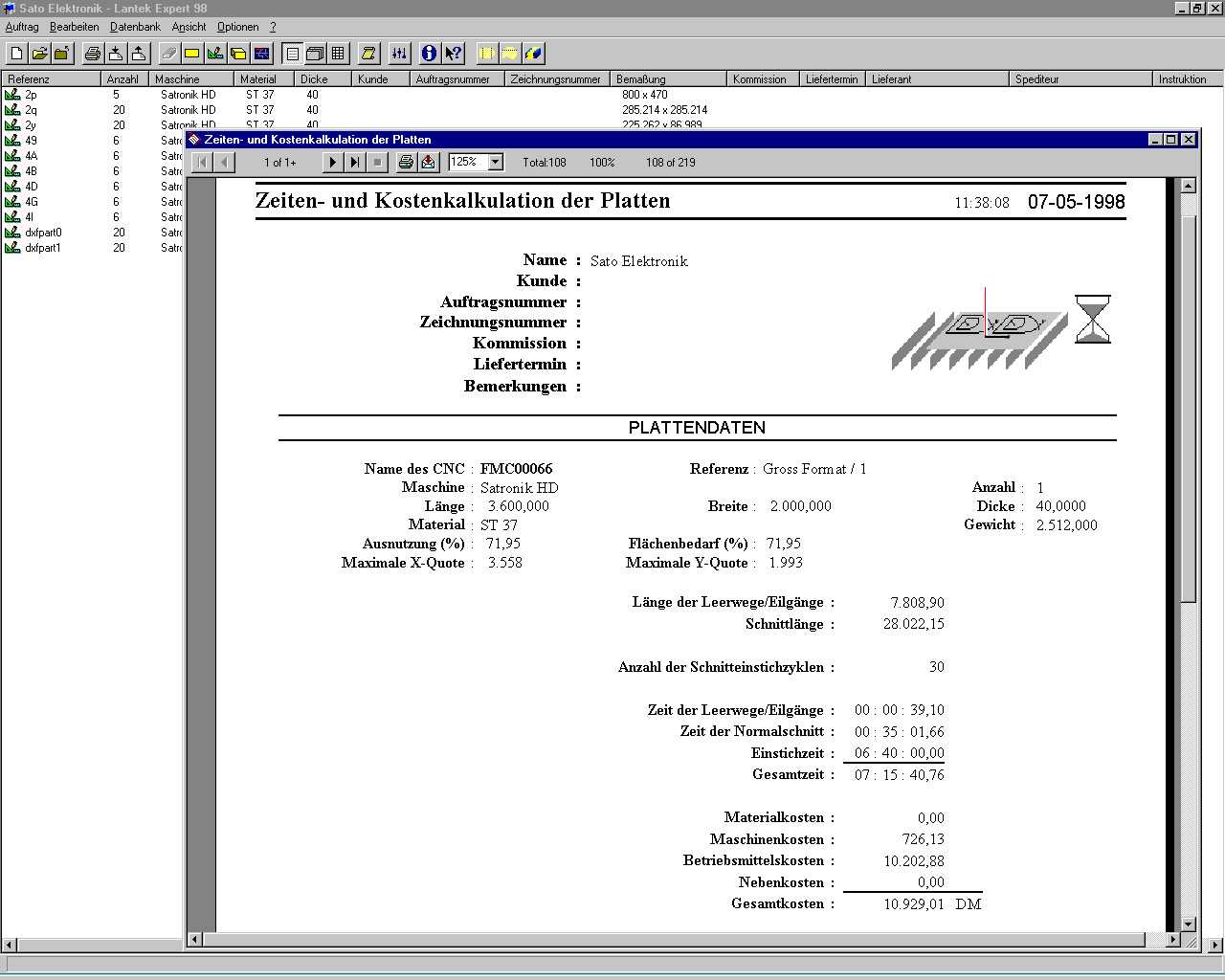The width and height of the screenshot is (1225, 980).
Task: Click the Anzahl column header
Action: (x=124, y=79)
